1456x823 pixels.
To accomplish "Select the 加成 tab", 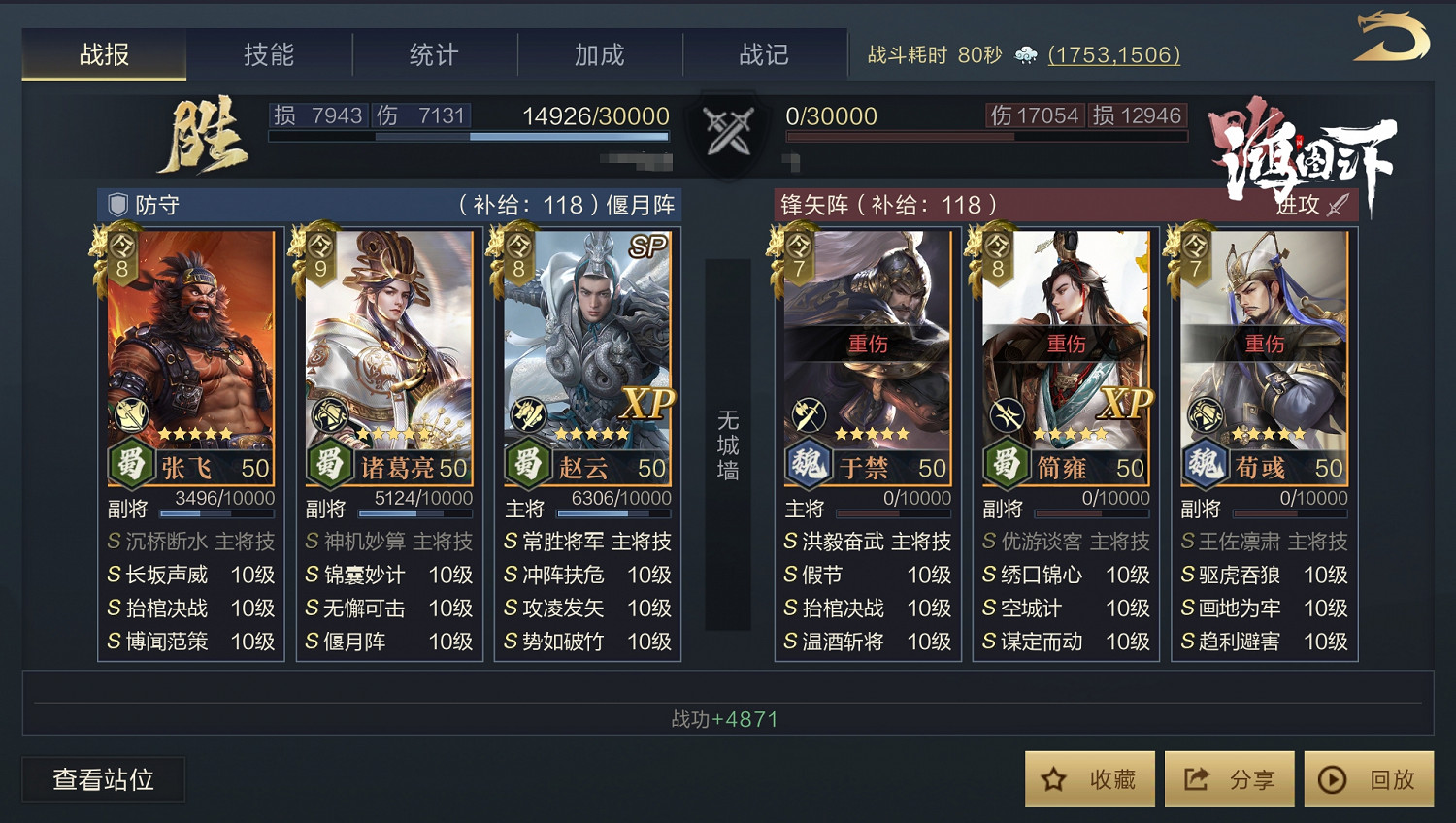I will [600, 54].
